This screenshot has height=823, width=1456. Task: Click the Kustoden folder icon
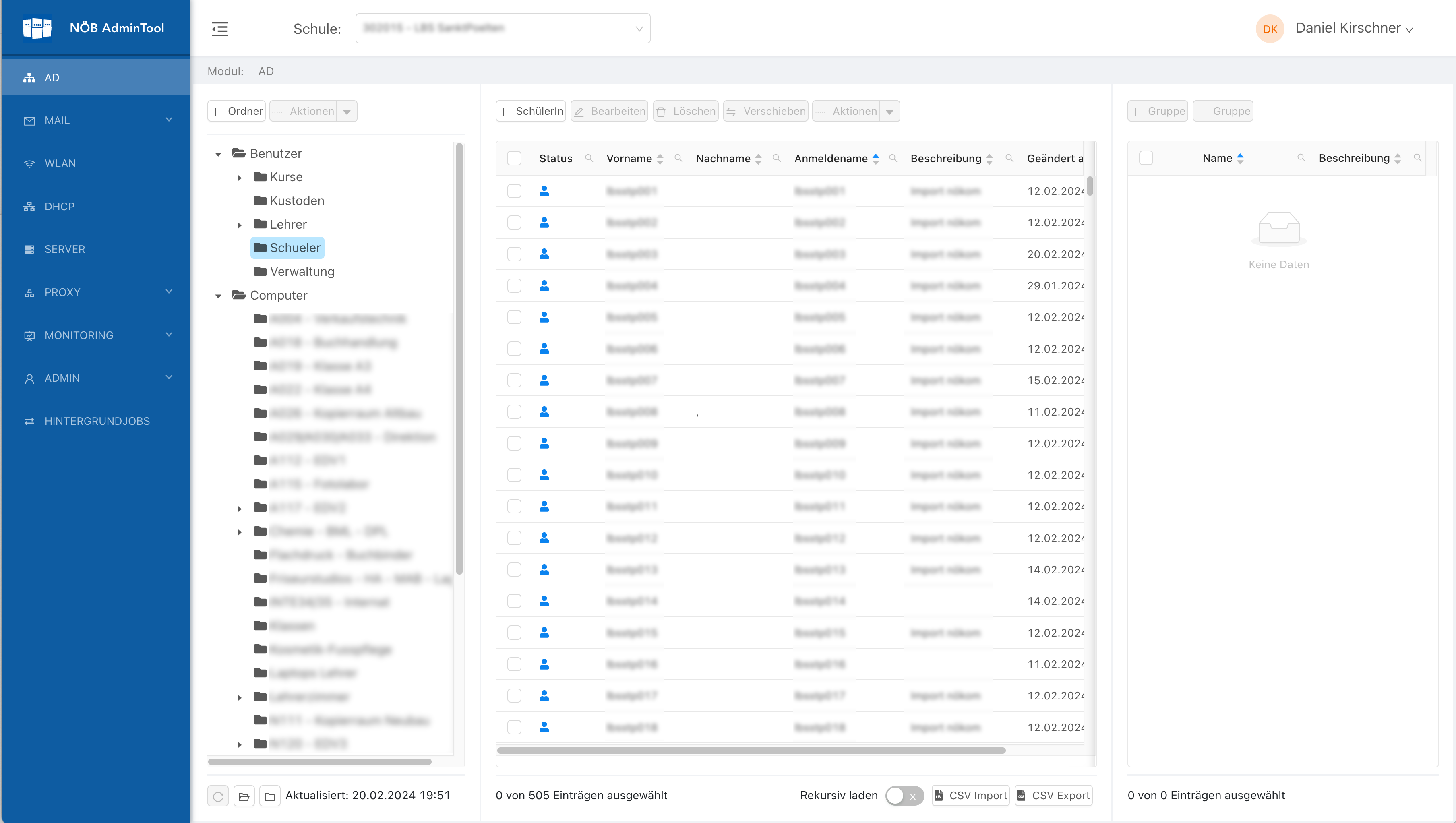click(x=260, y=200)
